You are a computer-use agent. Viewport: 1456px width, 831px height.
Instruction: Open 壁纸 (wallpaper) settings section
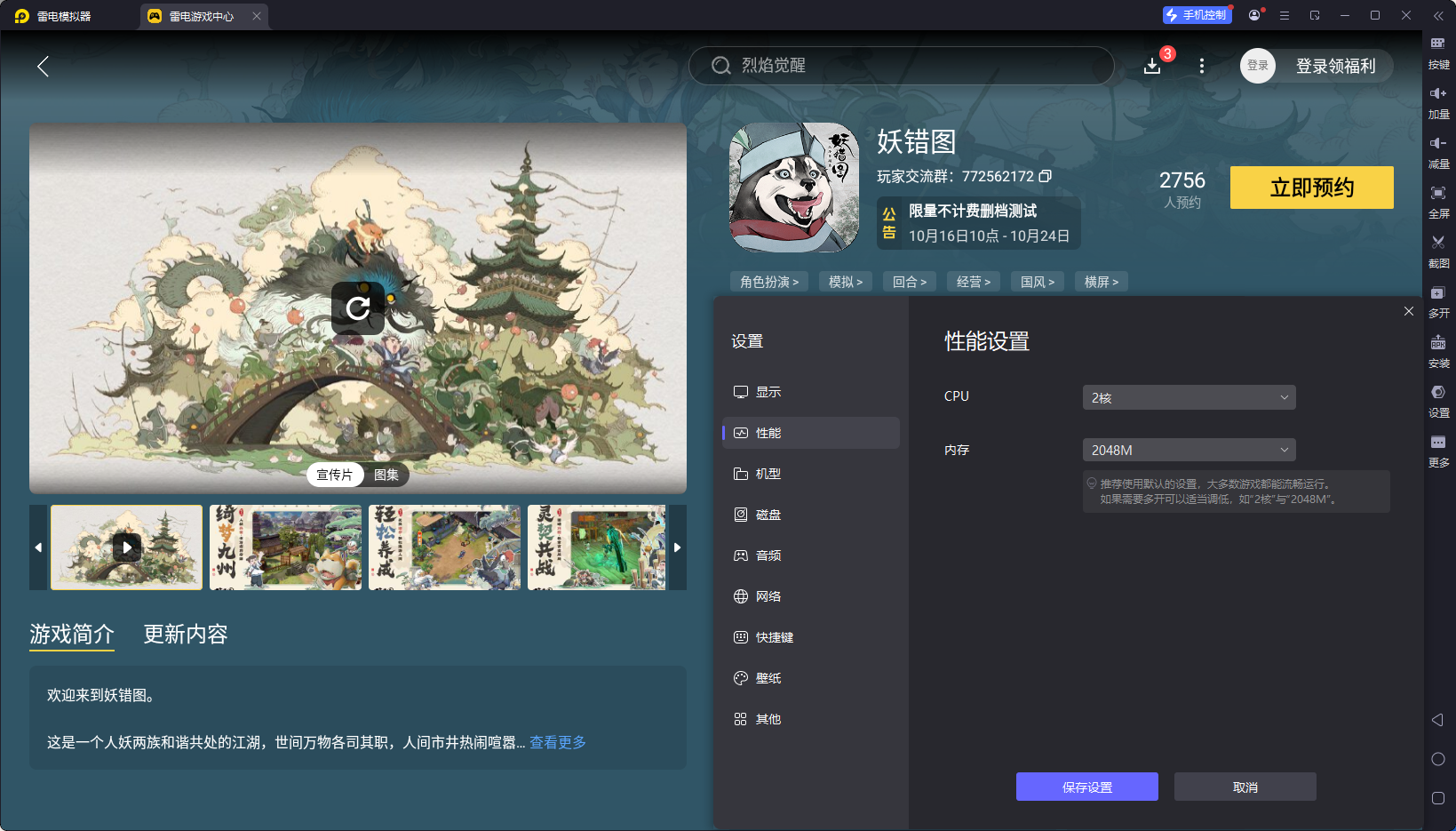click(769, 677)
